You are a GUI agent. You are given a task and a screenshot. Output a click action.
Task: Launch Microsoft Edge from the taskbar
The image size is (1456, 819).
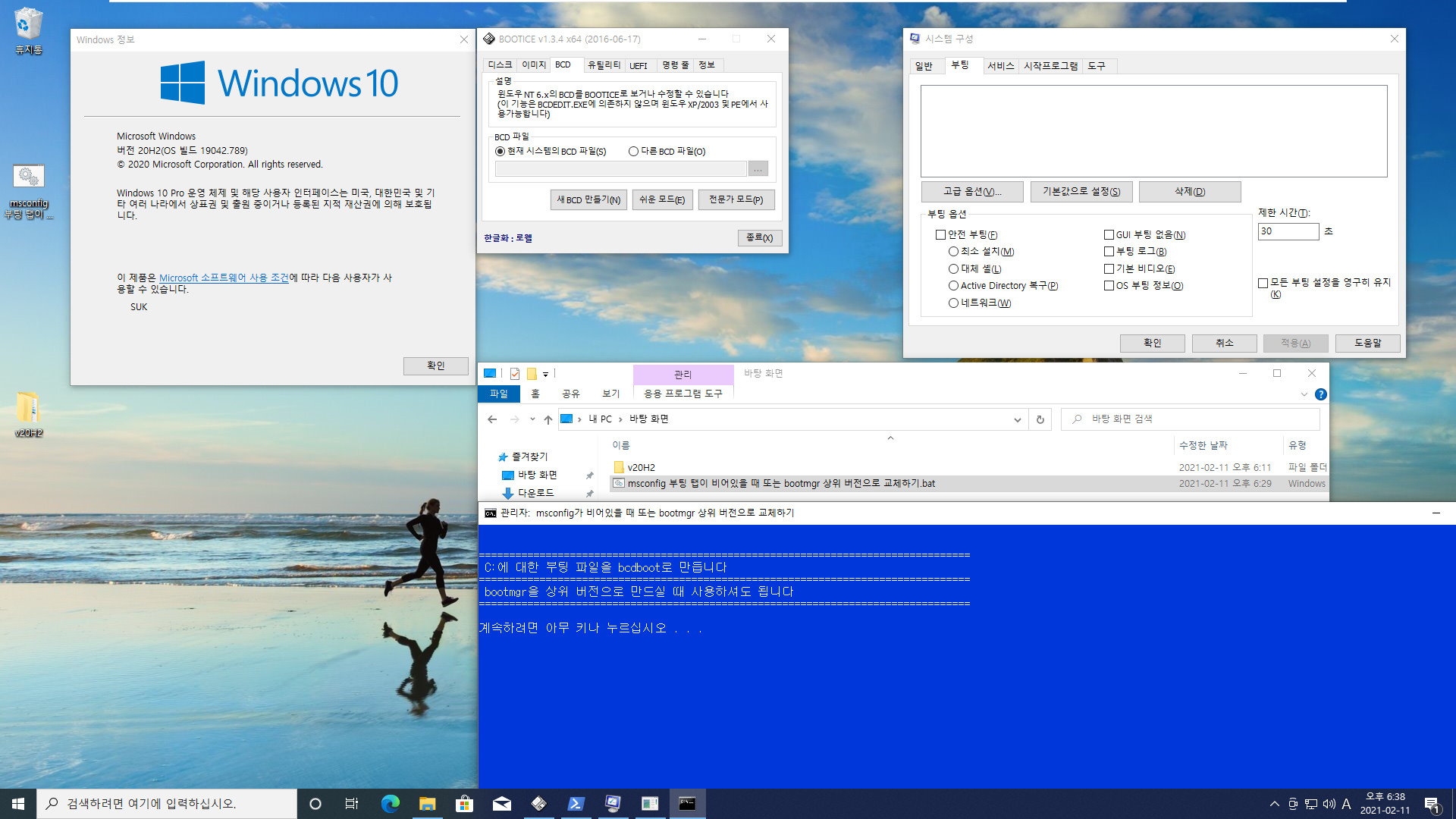point(390,804)
